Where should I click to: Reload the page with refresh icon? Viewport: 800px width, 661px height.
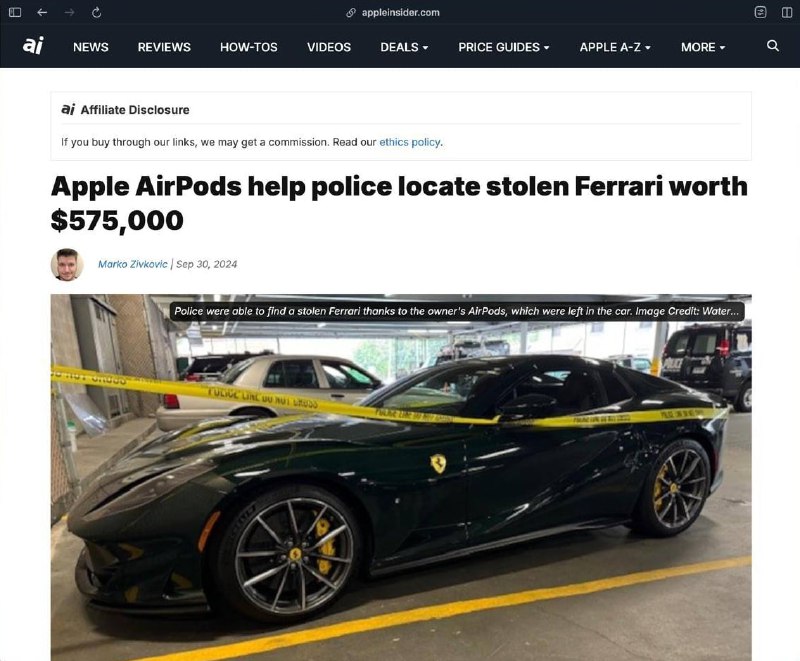pos(96,12)
